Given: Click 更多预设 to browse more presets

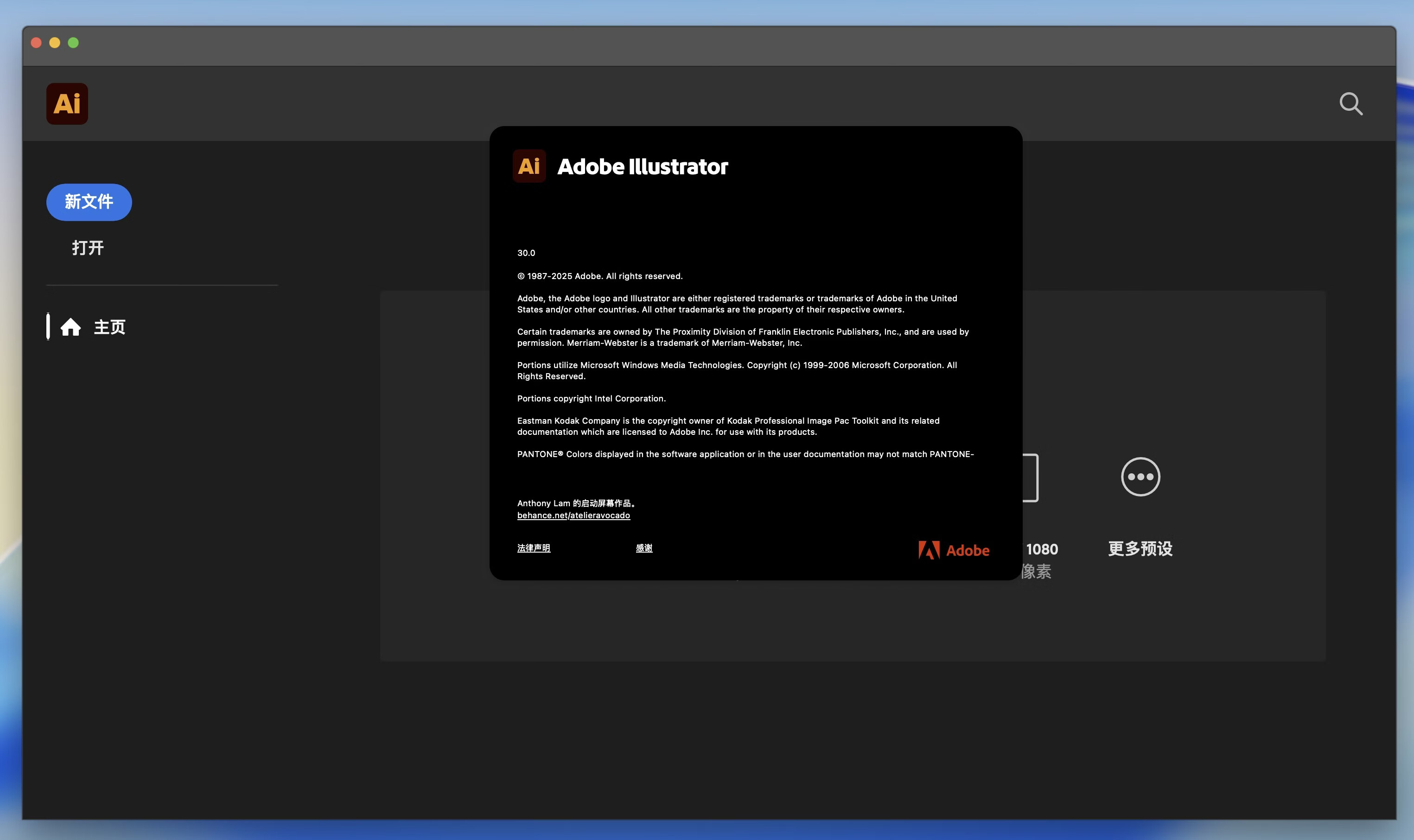Looking at the screenshot, I should coord(1140,548).
